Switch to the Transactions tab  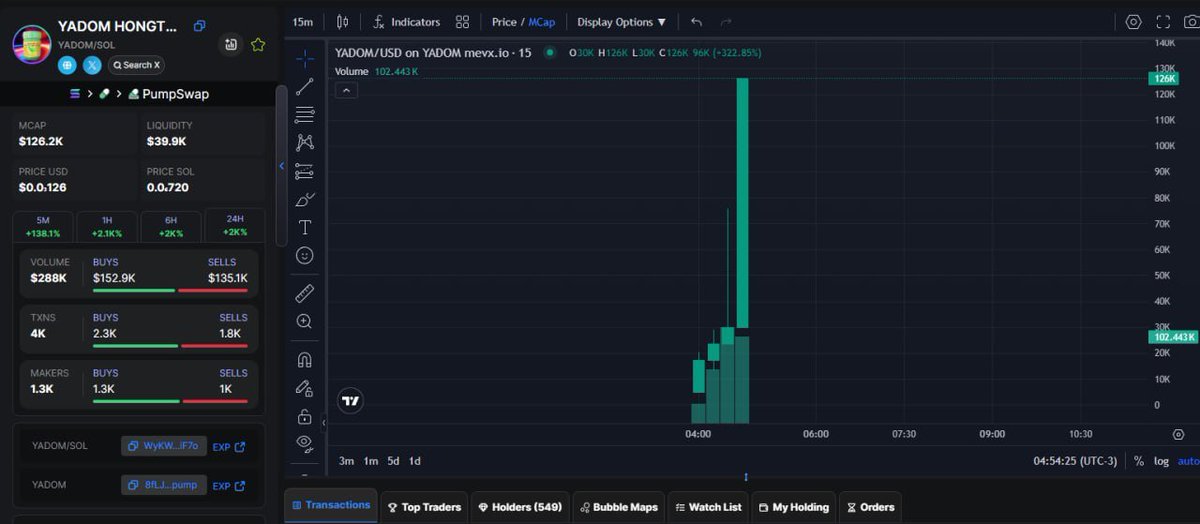coord(331,506)
